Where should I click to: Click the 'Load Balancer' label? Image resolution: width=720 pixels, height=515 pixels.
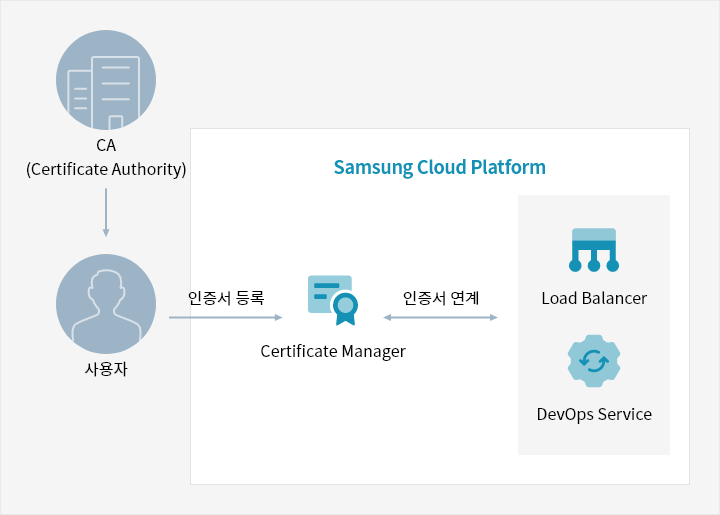point(594,298)
